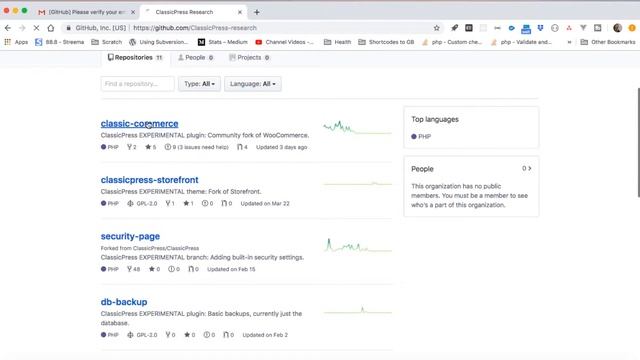This screenshot has height=360, width=640.
Task: Click the page vertical scrollbar
Action: pos(638,142)
